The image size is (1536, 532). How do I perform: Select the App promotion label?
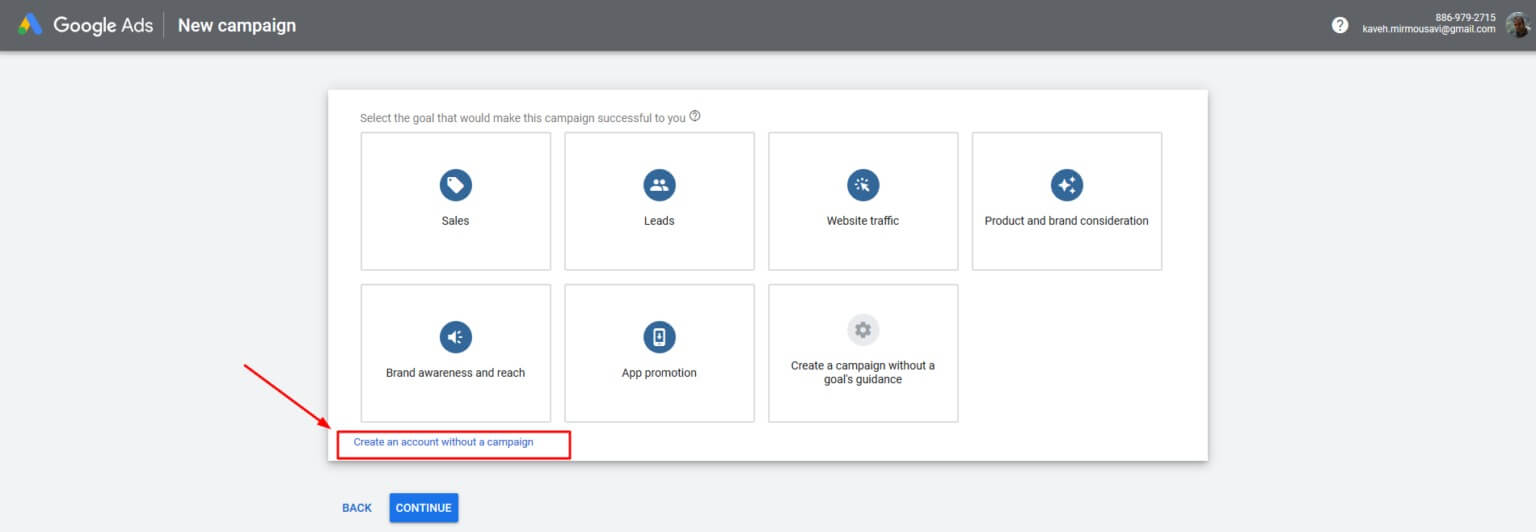pos(659,373)
